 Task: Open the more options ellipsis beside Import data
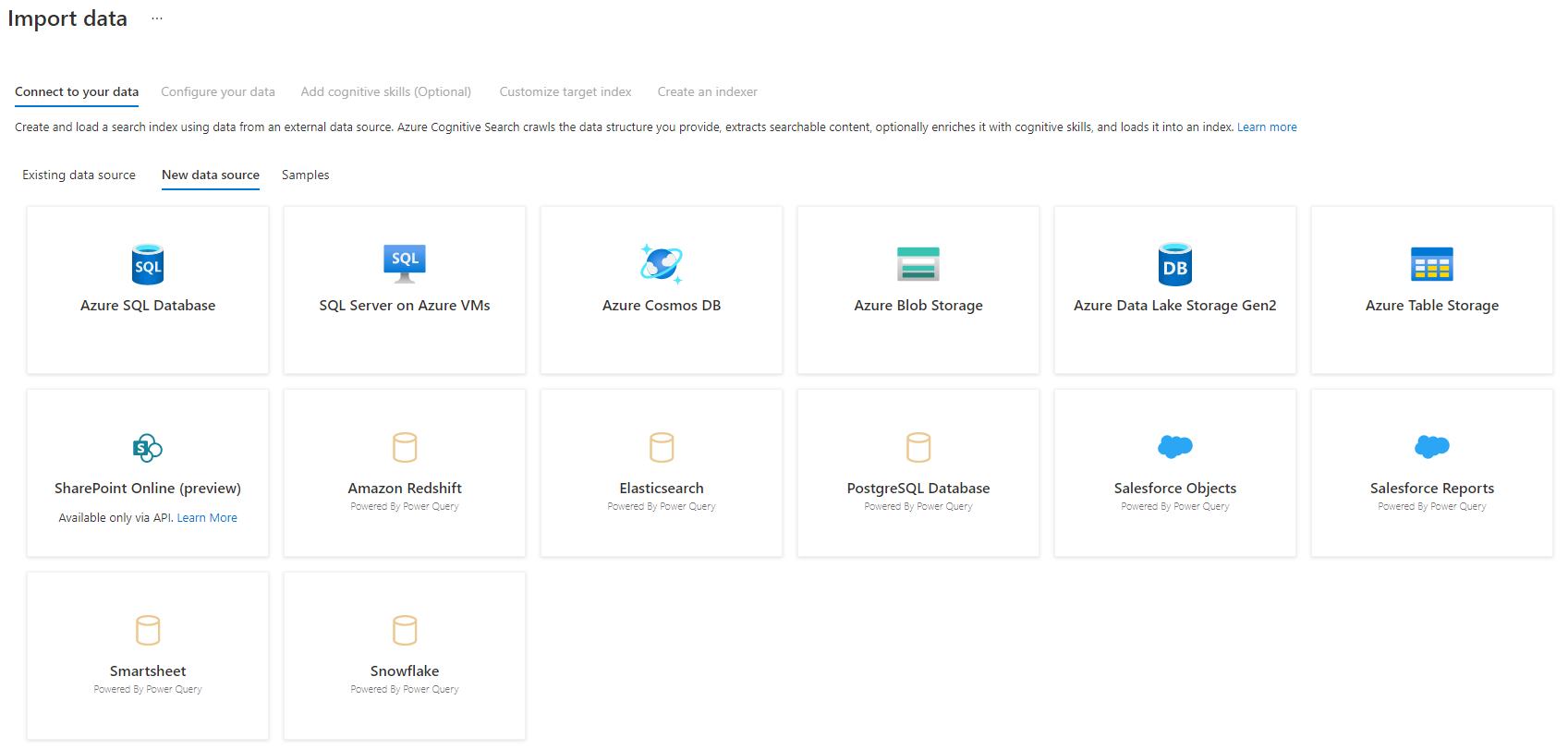click(x=157, y=18)
